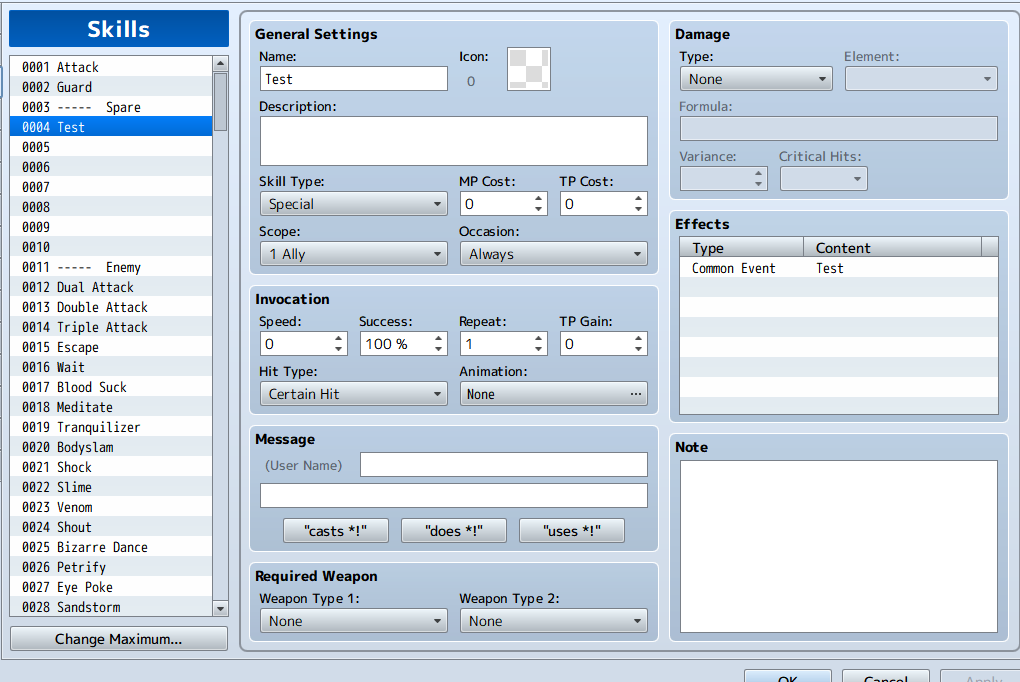This screenshot has height=682, width=1020.
Task: Select skill 0015 Escape
Action: point(111,347)
